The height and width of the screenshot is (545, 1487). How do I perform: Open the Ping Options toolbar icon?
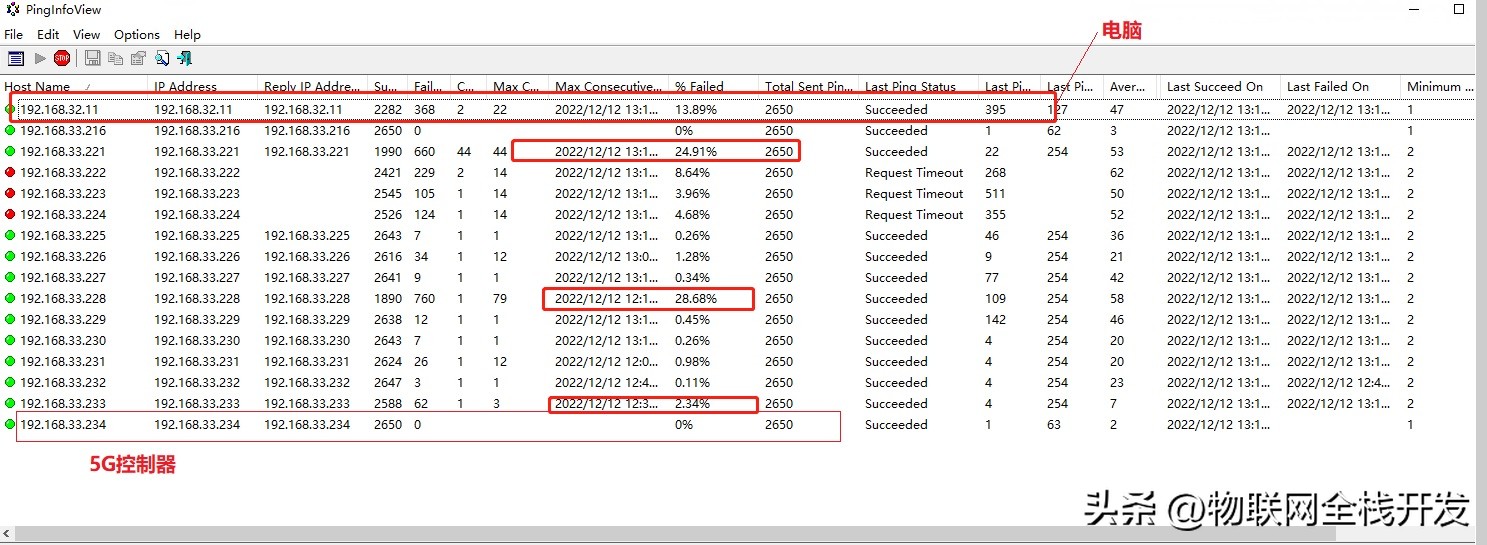click(x=15, y=59)
